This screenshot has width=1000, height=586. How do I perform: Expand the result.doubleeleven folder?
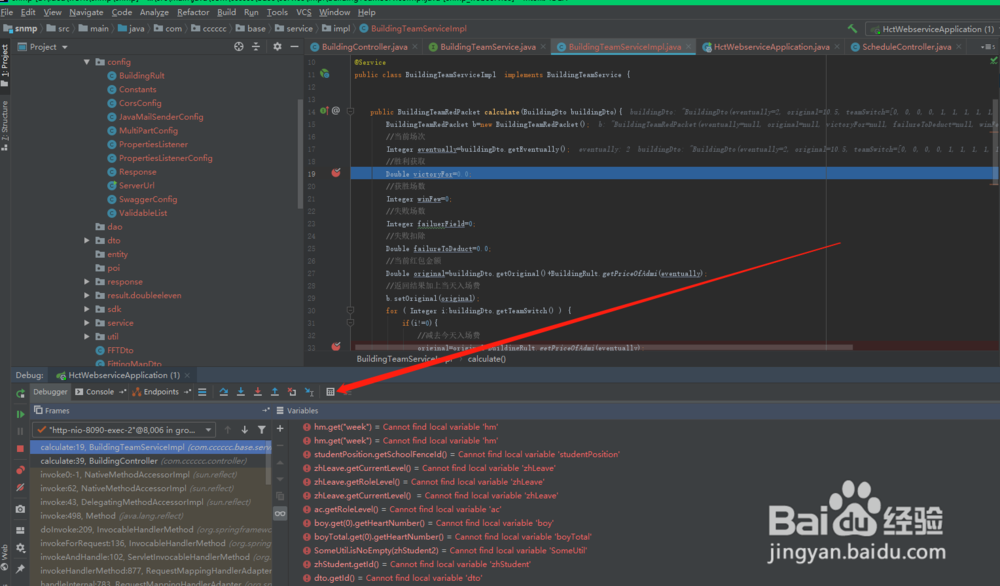coord(87,295)
